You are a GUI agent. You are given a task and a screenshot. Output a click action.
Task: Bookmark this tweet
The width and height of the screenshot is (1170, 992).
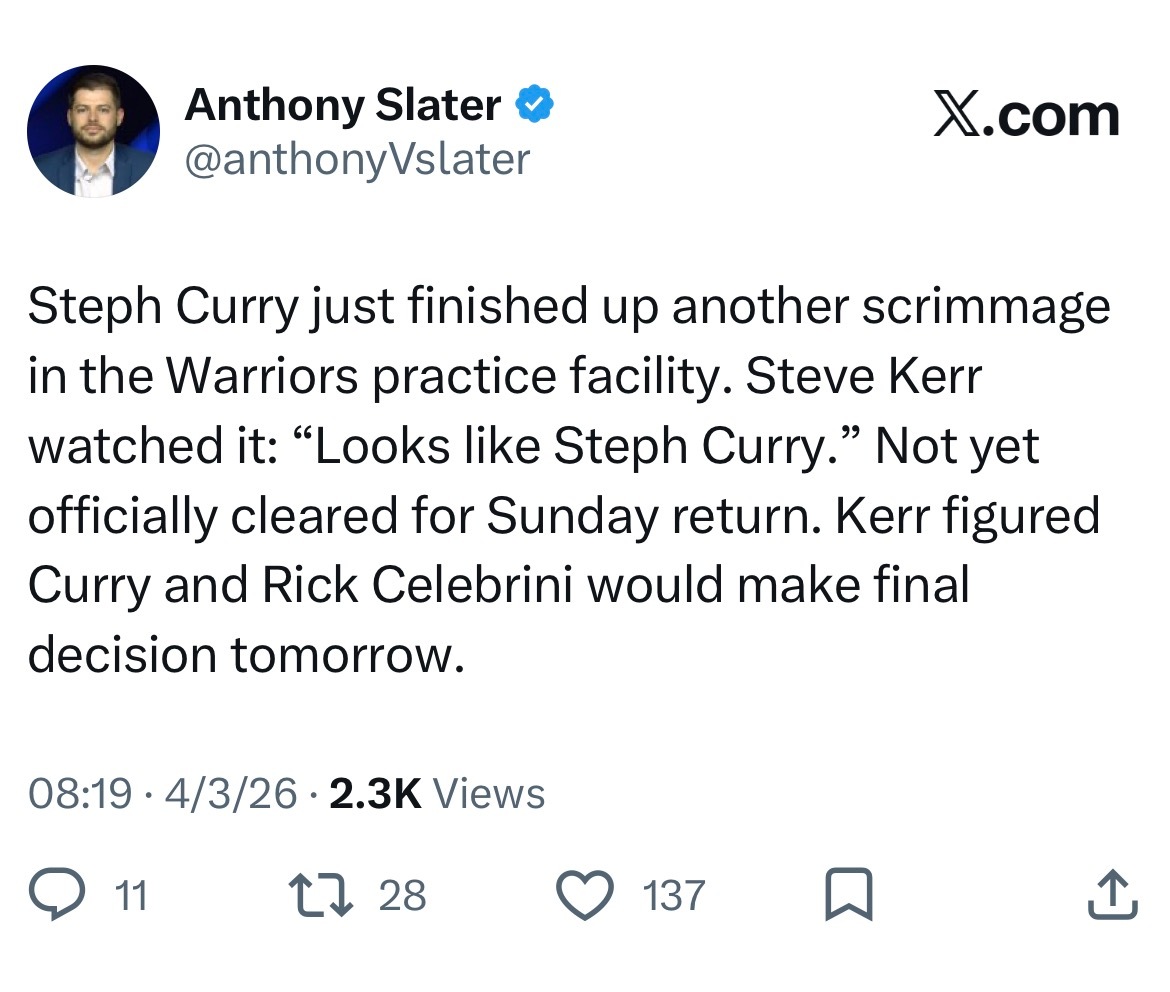point(848,895)
